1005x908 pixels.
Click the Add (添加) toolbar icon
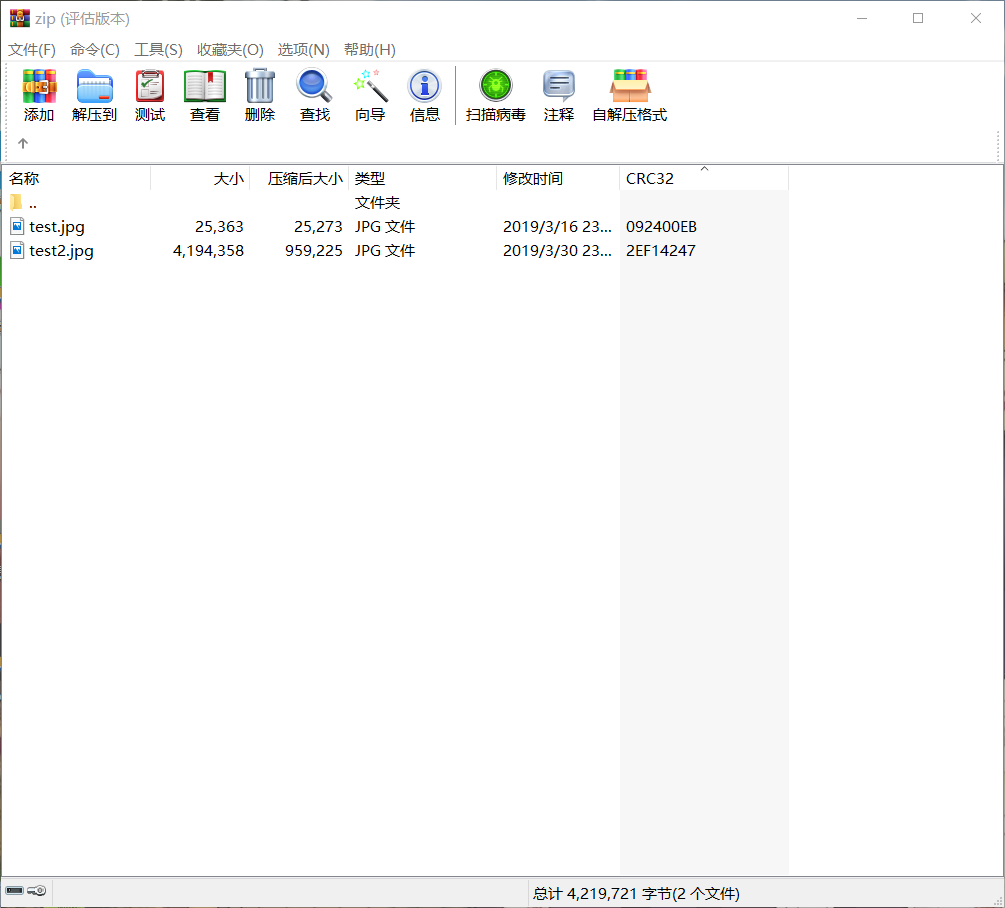[39, 86]
